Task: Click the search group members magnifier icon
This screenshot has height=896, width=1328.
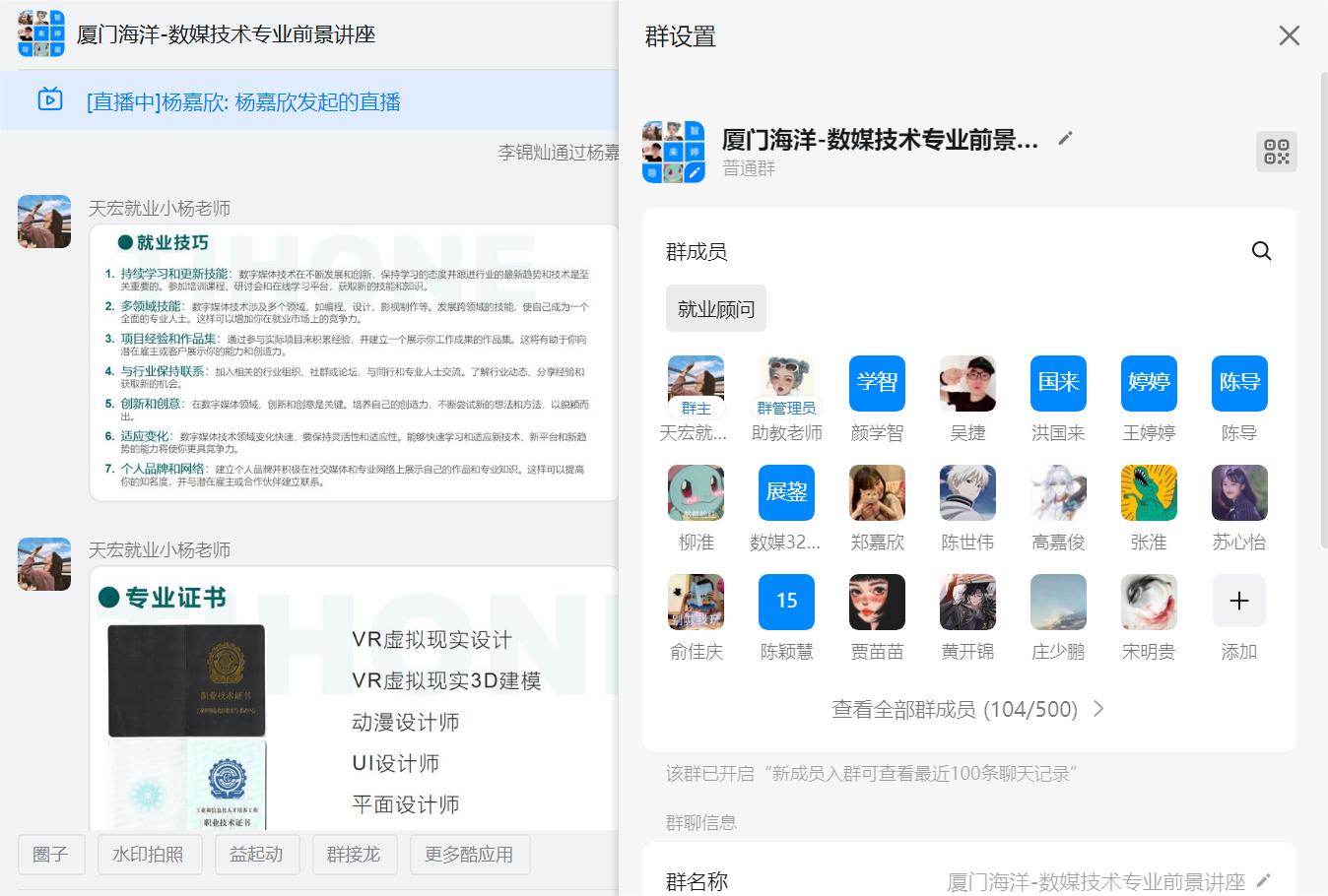Action: [1261, 251]
